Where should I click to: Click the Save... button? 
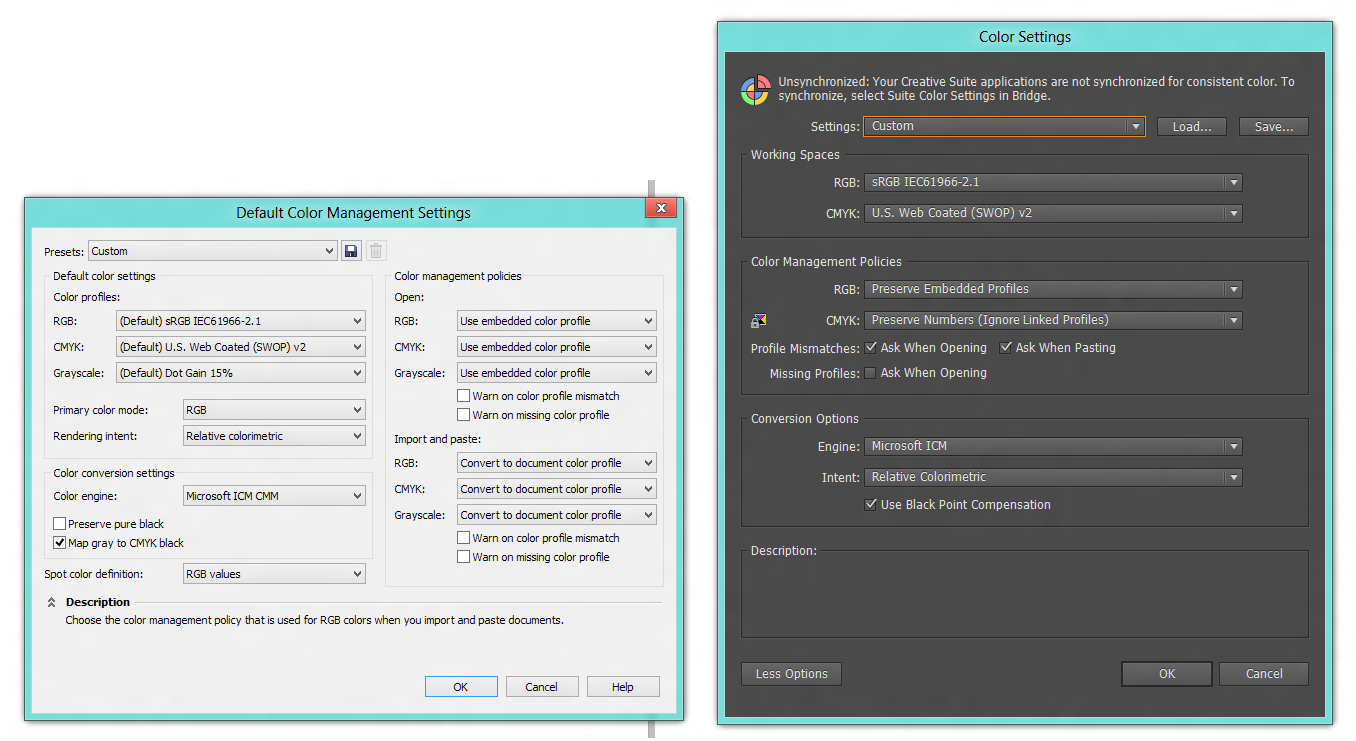click(x=1274, y=127)
